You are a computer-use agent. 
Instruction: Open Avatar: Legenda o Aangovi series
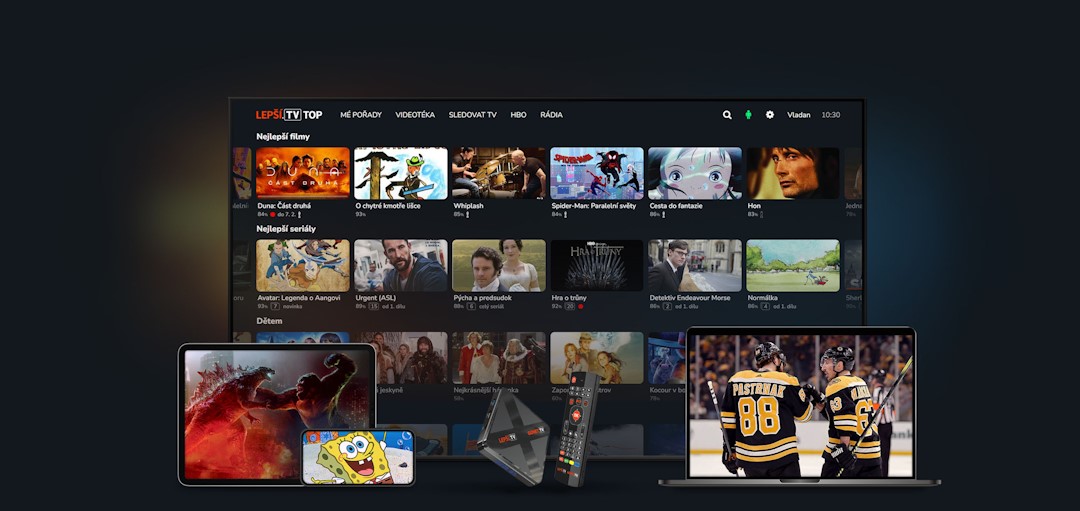[x=303, y=265]
